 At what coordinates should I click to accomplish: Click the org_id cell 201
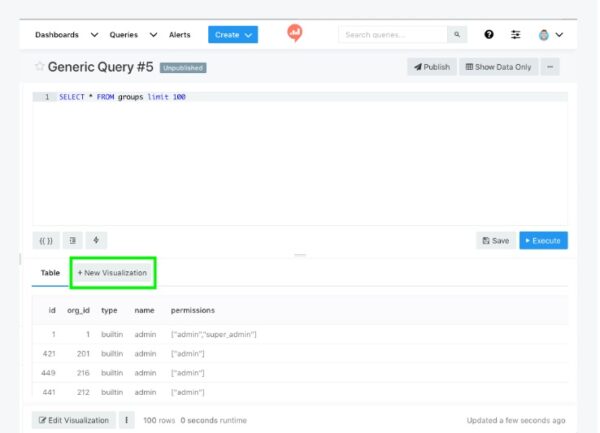[83, 353]
